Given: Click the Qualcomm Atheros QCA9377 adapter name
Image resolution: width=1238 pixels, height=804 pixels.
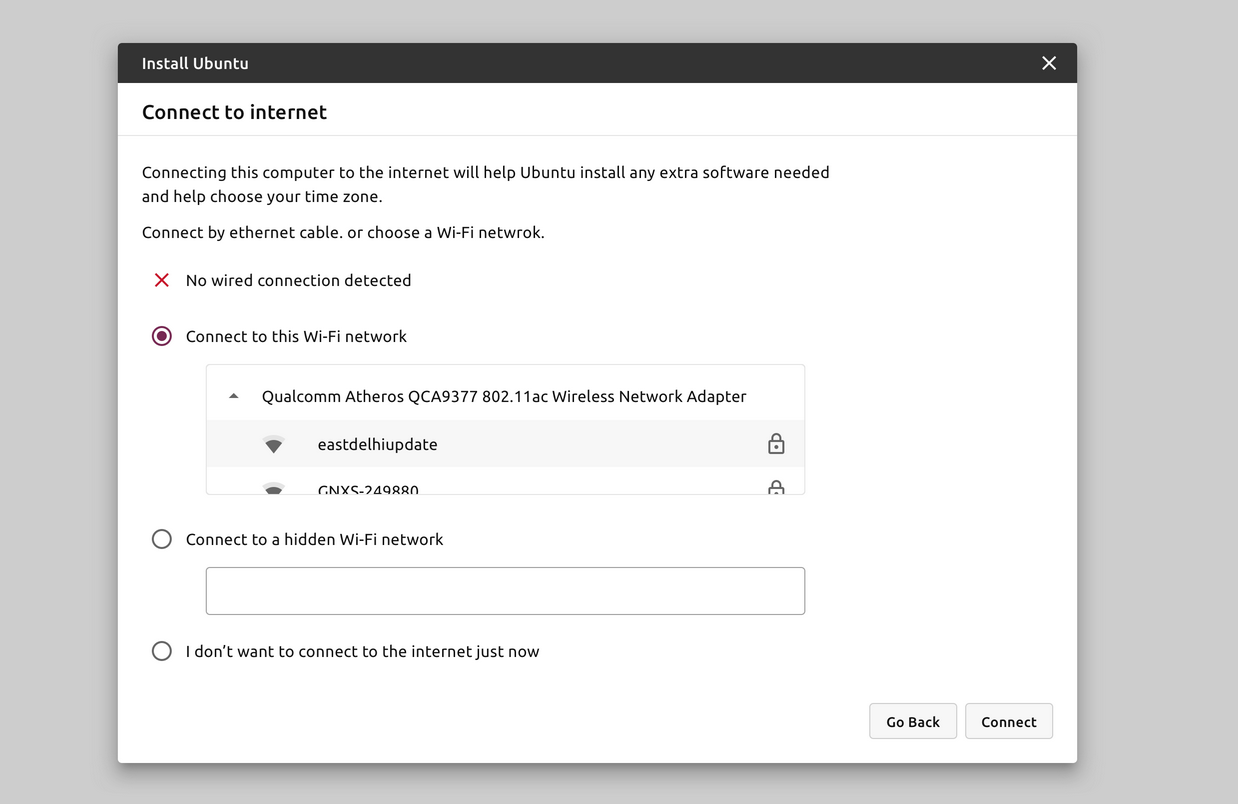Looking at the screenshot, I should click(504, 396).
